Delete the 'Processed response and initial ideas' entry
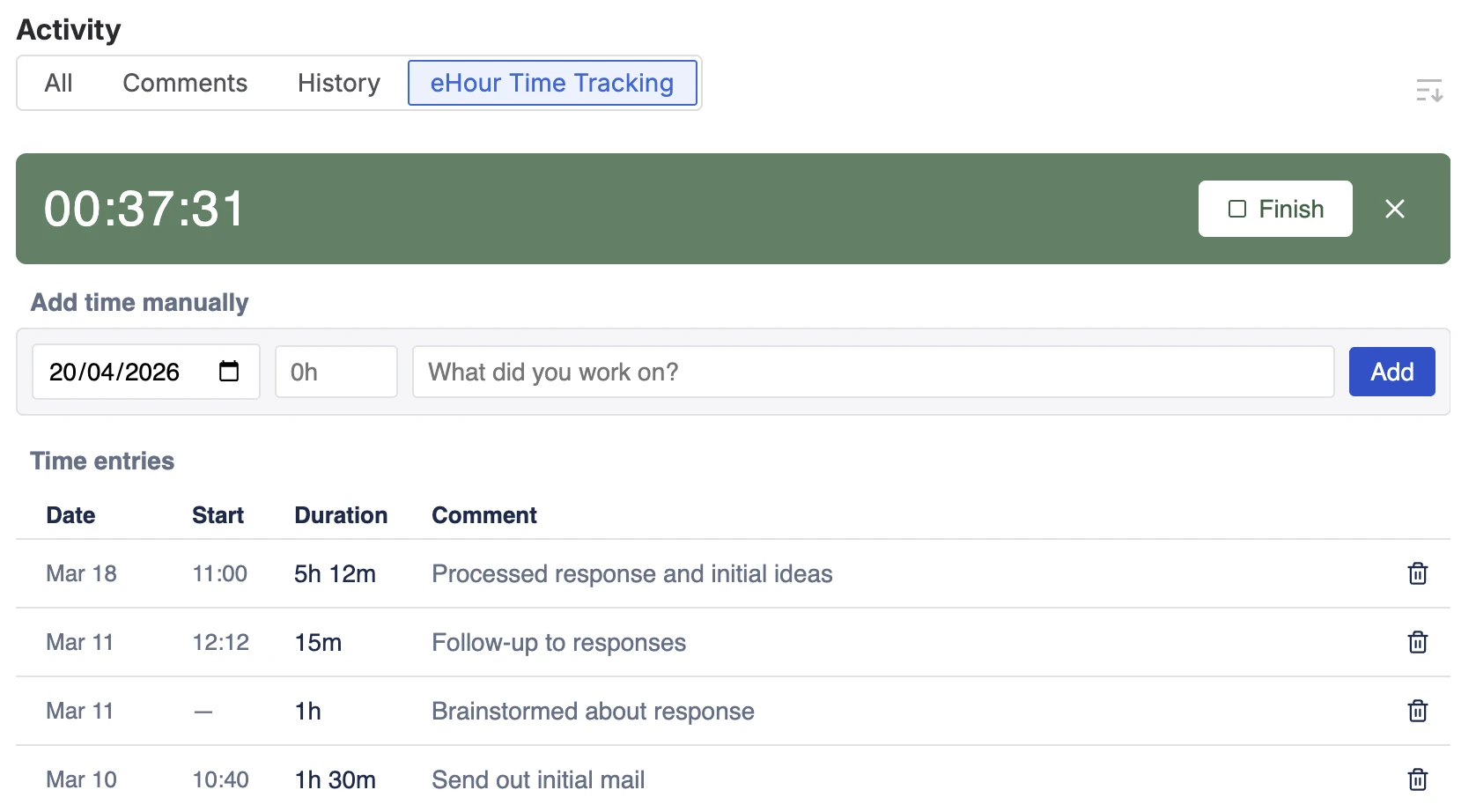Viewport: 1476px width, 812px height. pyautogui.click(x=1417, y=573)
